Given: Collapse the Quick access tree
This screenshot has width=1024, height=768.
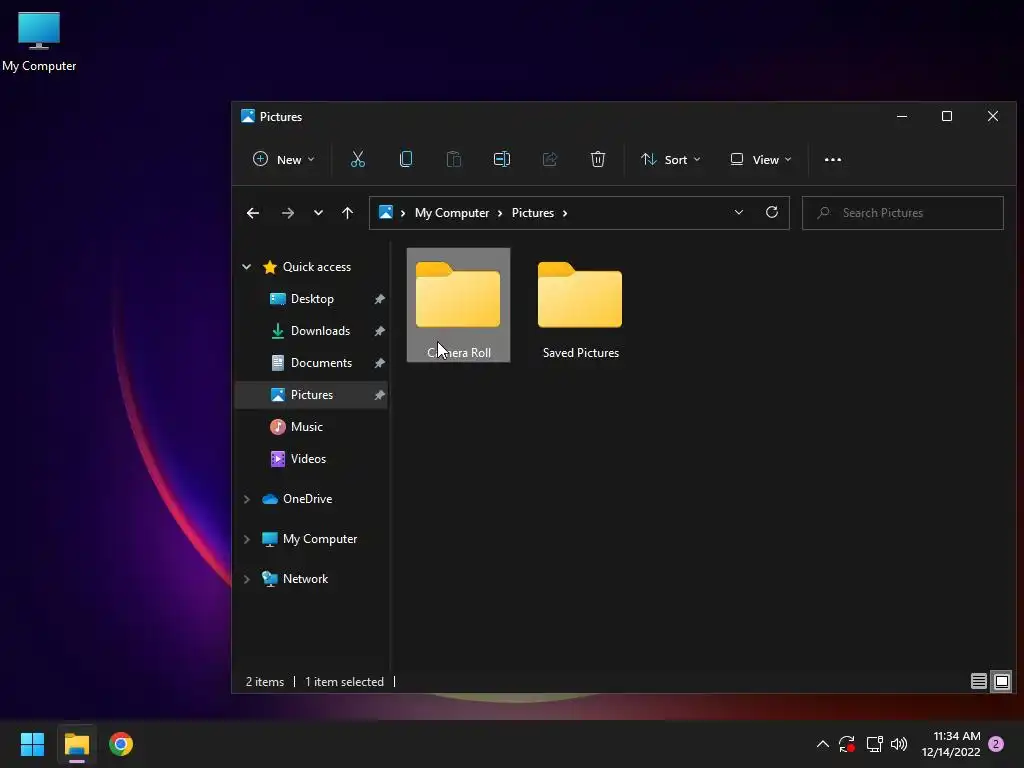Looking at the screenshot, I should pos(246,266).
